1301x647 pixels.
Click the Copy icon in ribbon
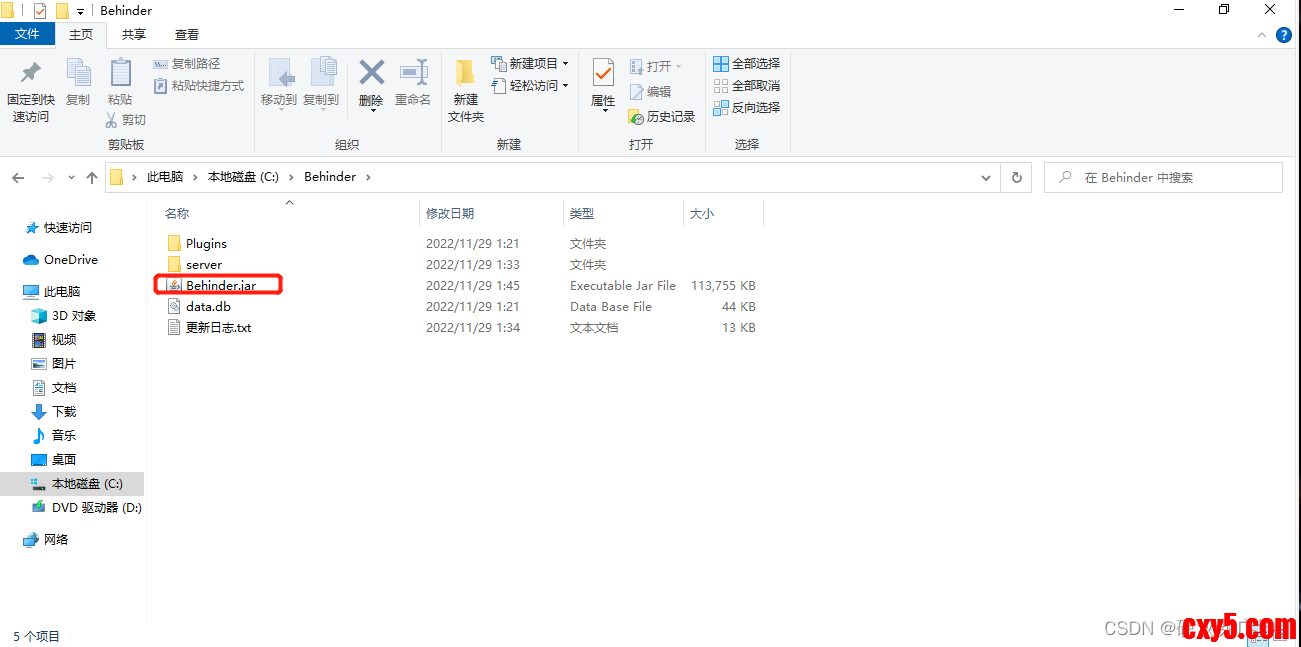(x=78, y=74)
